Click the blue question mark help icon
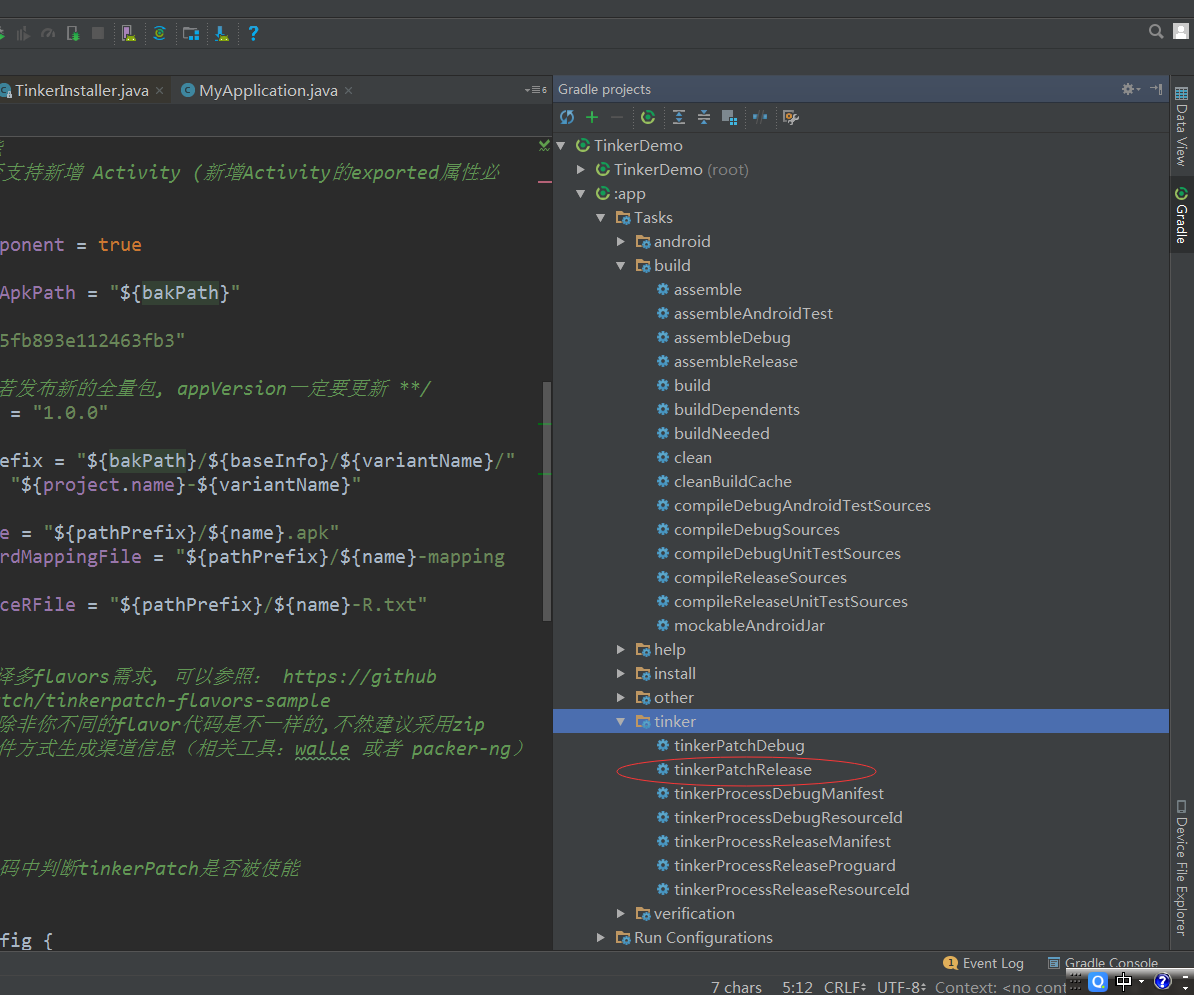 (254, 33)
